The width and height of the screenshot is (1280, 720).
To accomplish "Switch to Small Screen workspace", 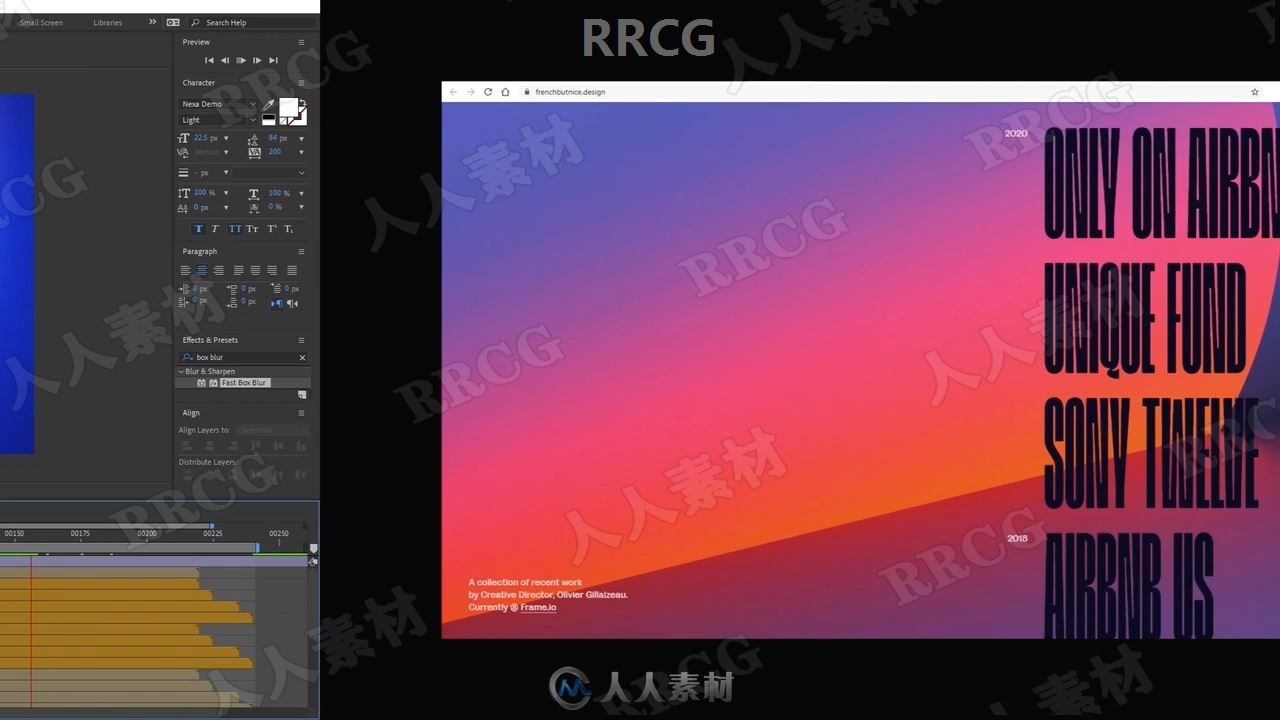I will 41,22.
